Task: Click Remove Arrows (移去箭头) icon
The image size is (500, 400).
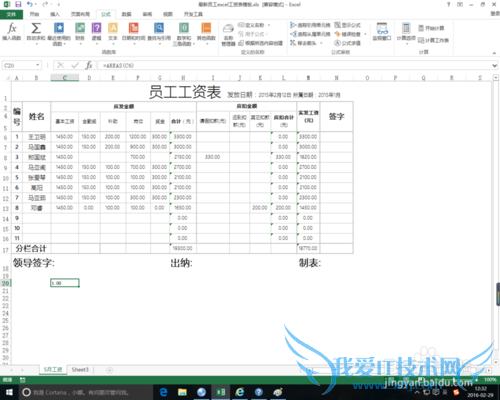Action: (293, 43)
